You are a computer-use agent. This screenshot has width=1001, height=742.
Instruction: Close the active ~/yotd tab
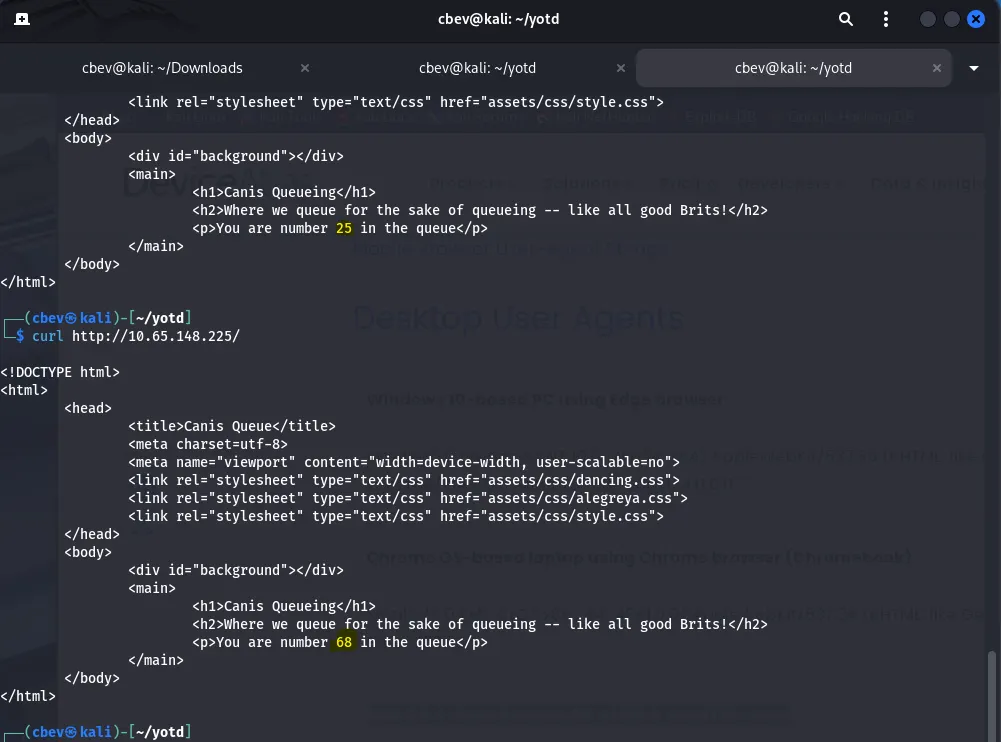coord(937,68)
